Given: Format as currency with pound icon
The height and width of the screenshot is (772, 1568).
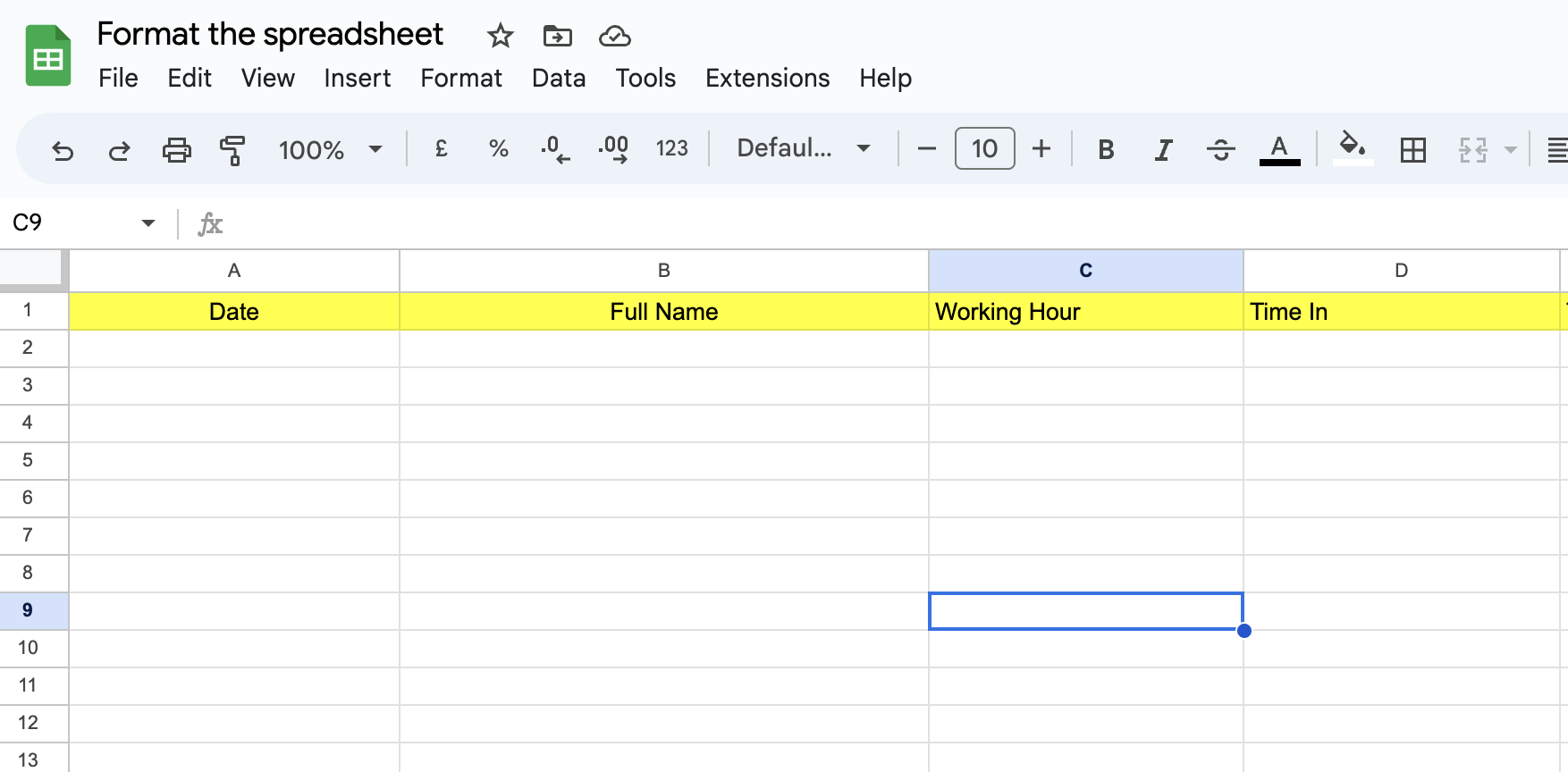Looking at the screenshot, I should tap(442, 148).
